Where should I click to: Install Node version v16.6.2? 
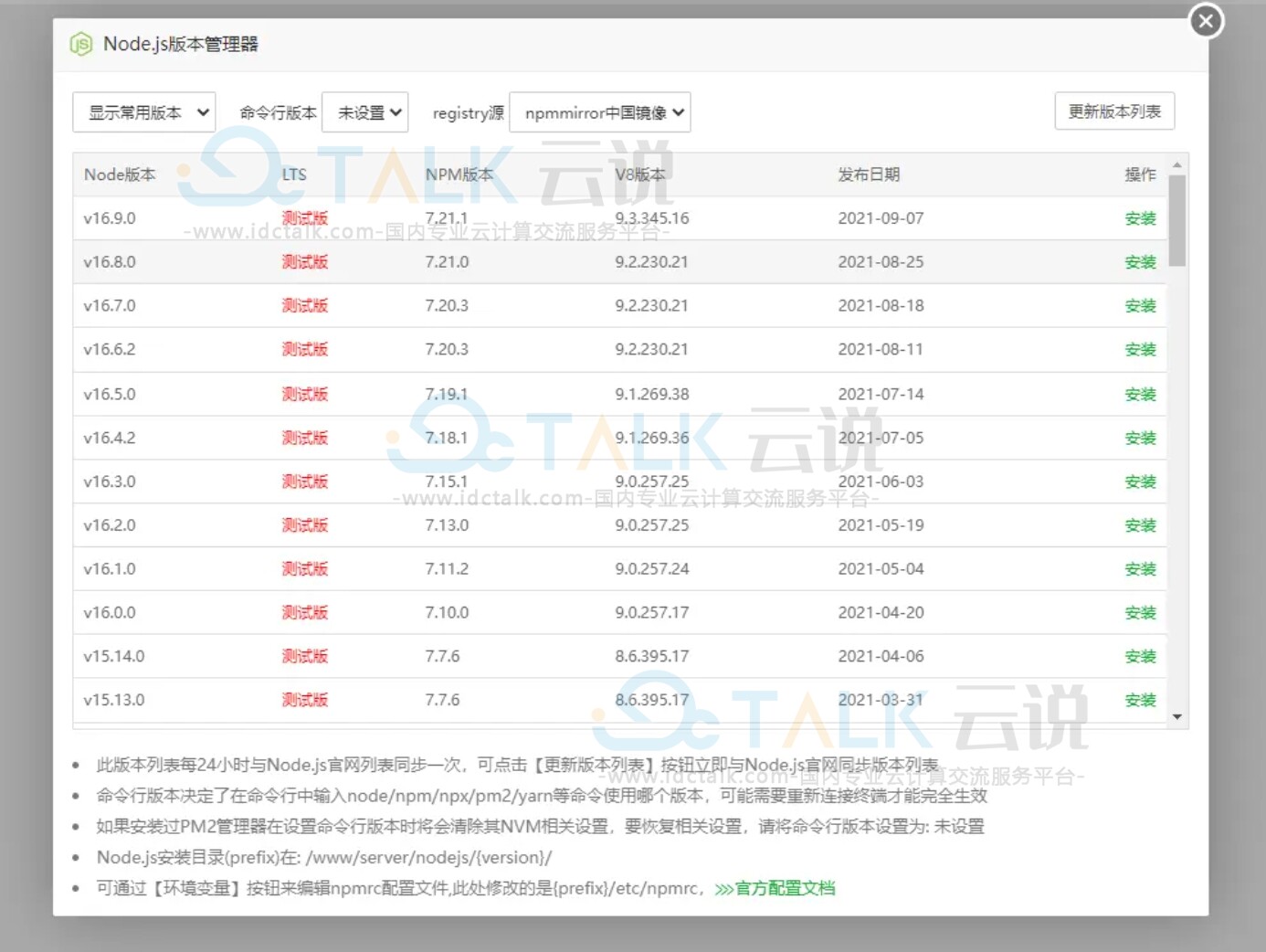click(1140, 350)
